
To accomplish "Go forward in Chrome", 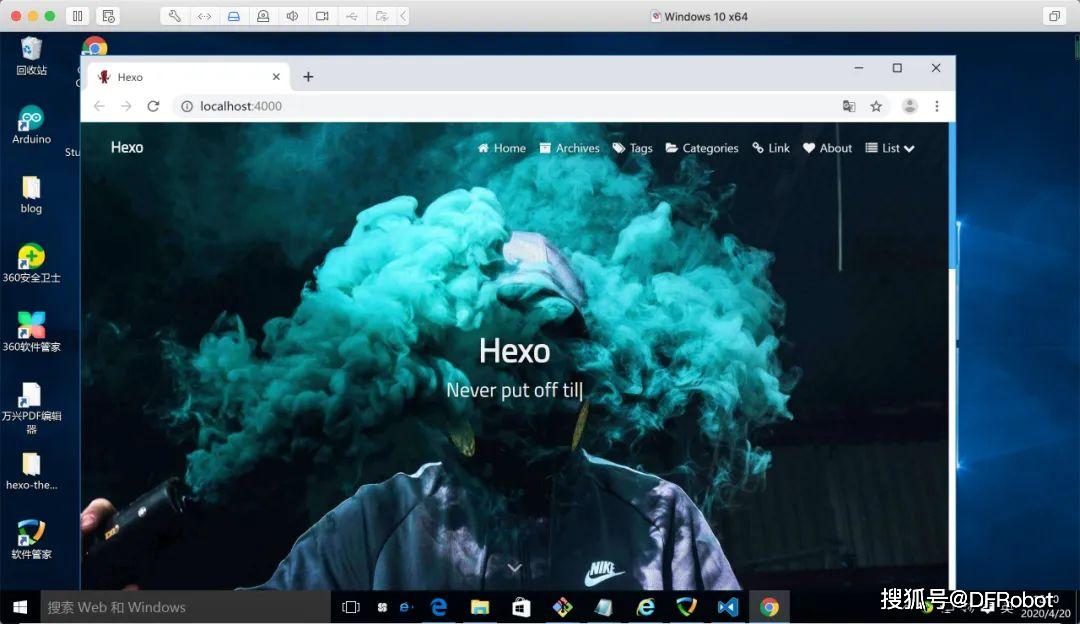I will [x=126, y=106].
